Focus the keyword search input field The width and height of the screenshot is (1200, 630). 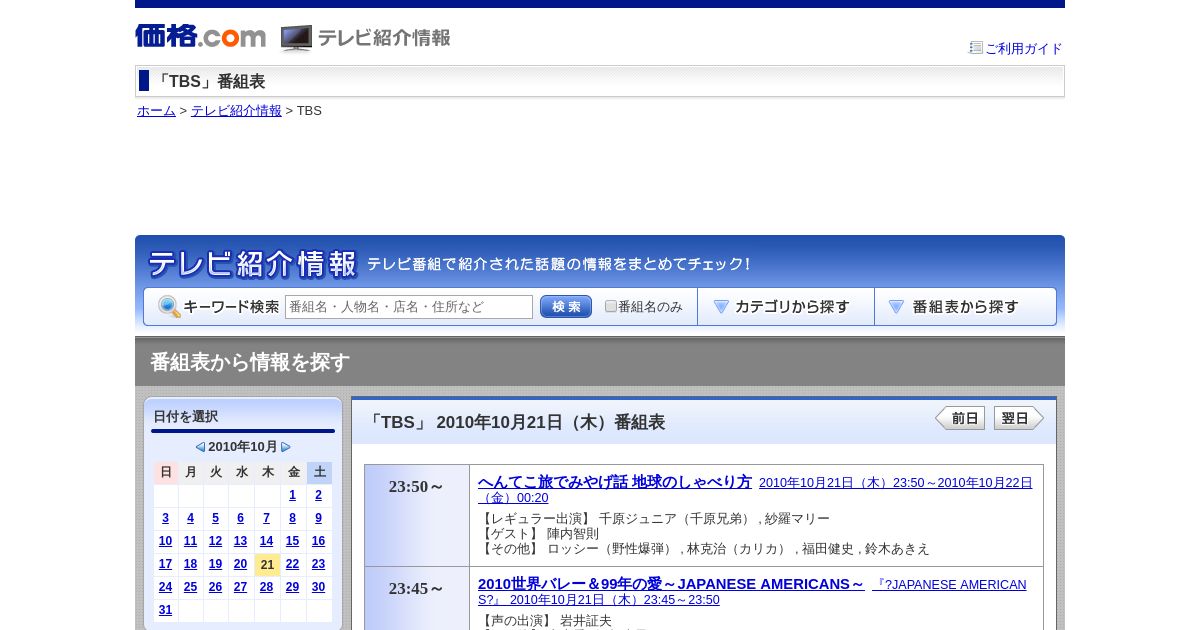point(409,307)
